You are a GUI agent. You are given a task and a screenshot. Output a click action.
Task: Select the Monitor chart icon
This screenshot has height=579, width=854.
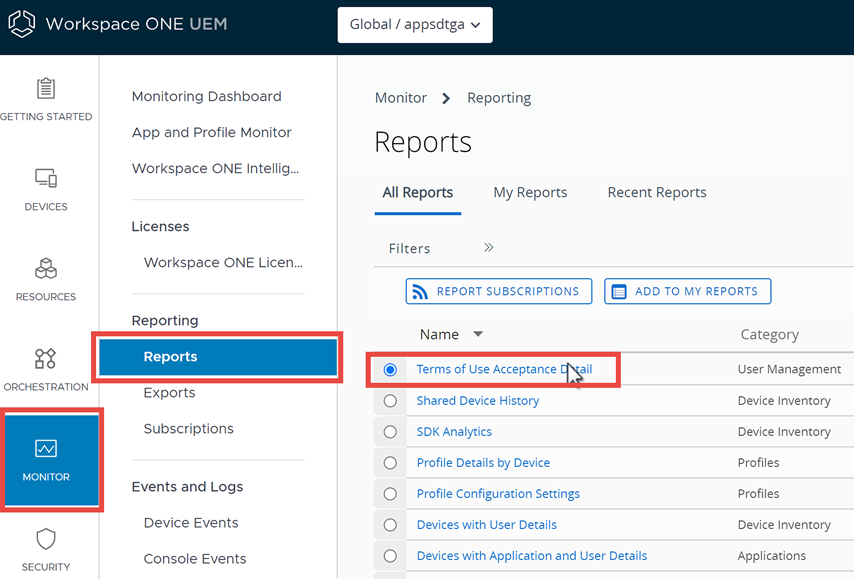(x=46, y=448)
